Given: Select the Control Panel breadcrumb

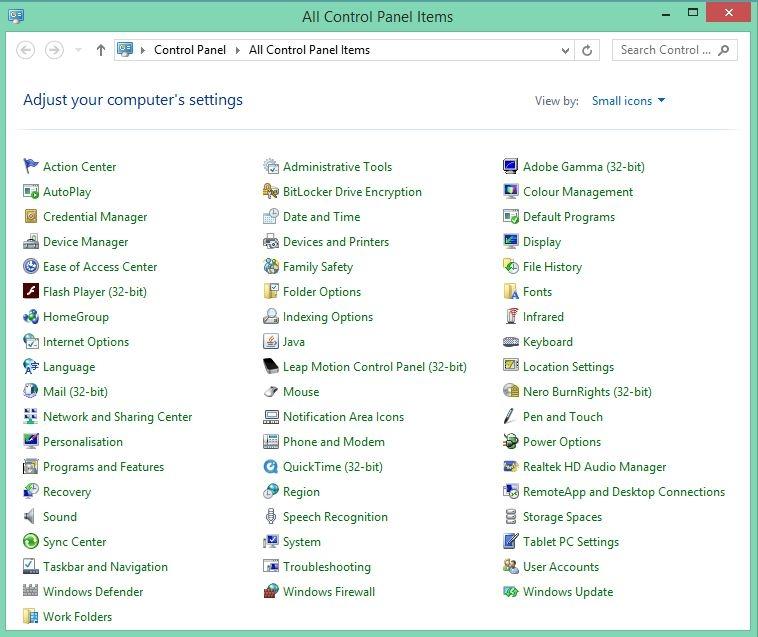Looking at the screenshot, I should pyautogui.click(x=190, y=50).
